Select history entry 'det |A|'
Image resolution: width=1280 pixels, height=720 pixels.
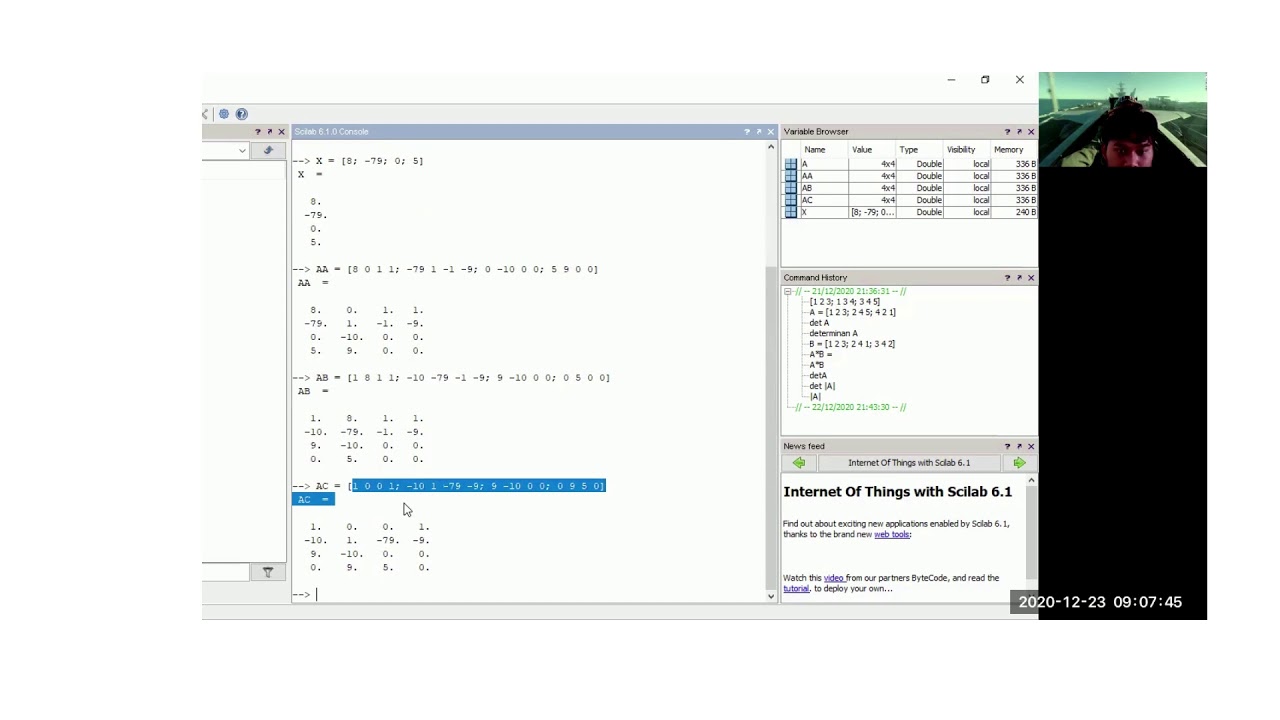click(x=822, y=386)
